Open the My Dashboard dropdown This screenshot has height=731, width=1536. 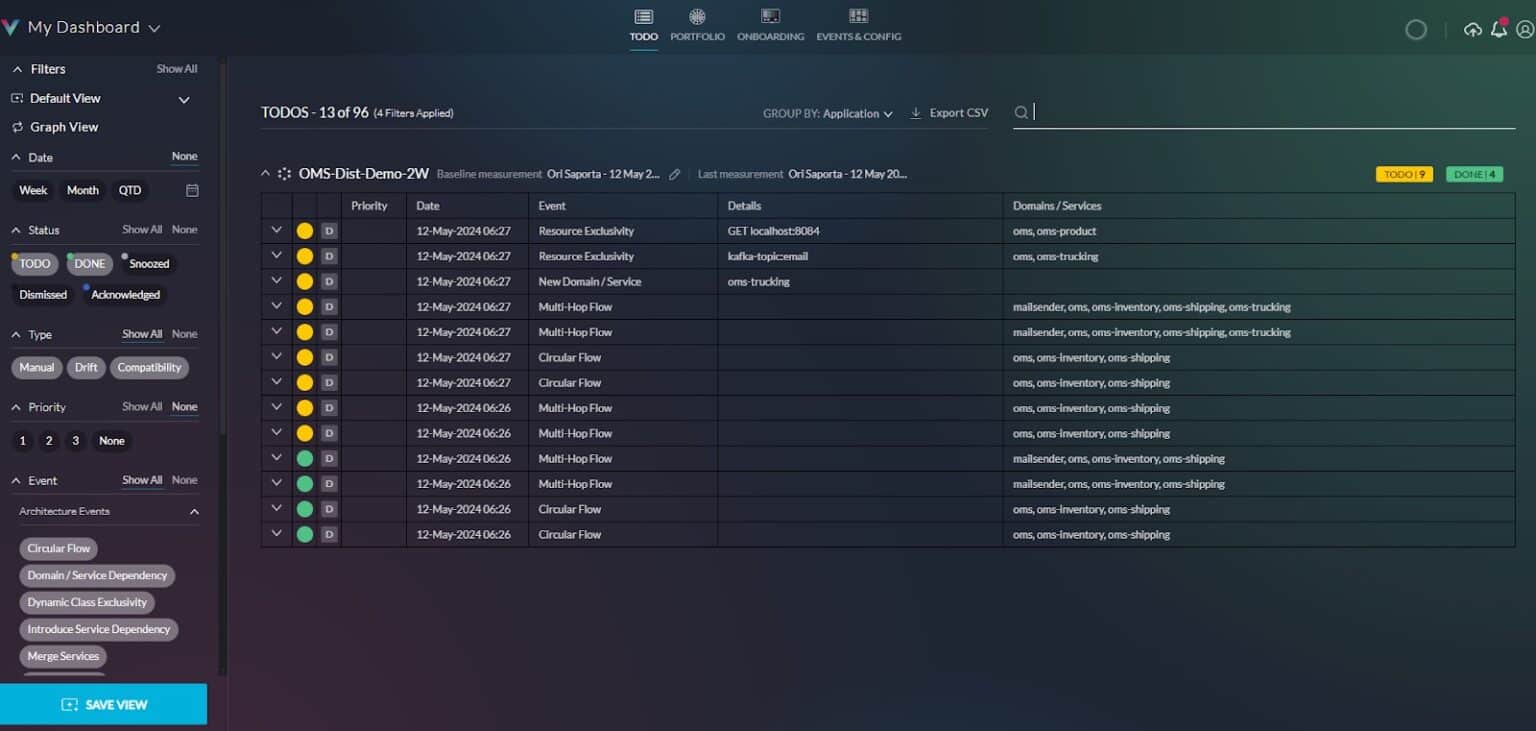[x=154, y=28]
